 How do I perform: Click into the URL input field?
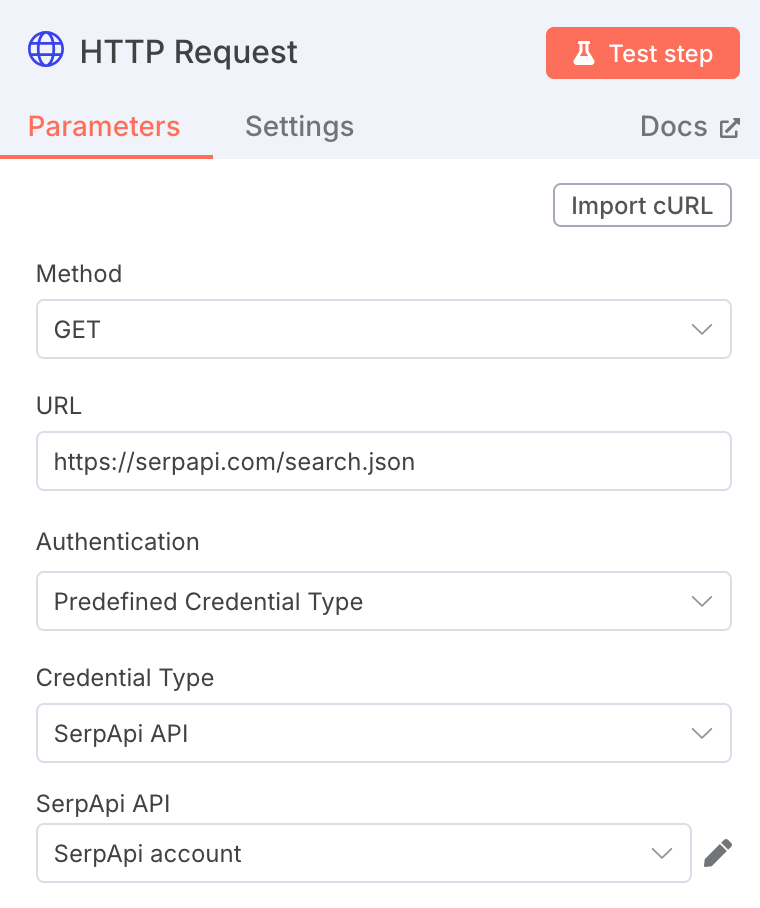coord(383,461)
